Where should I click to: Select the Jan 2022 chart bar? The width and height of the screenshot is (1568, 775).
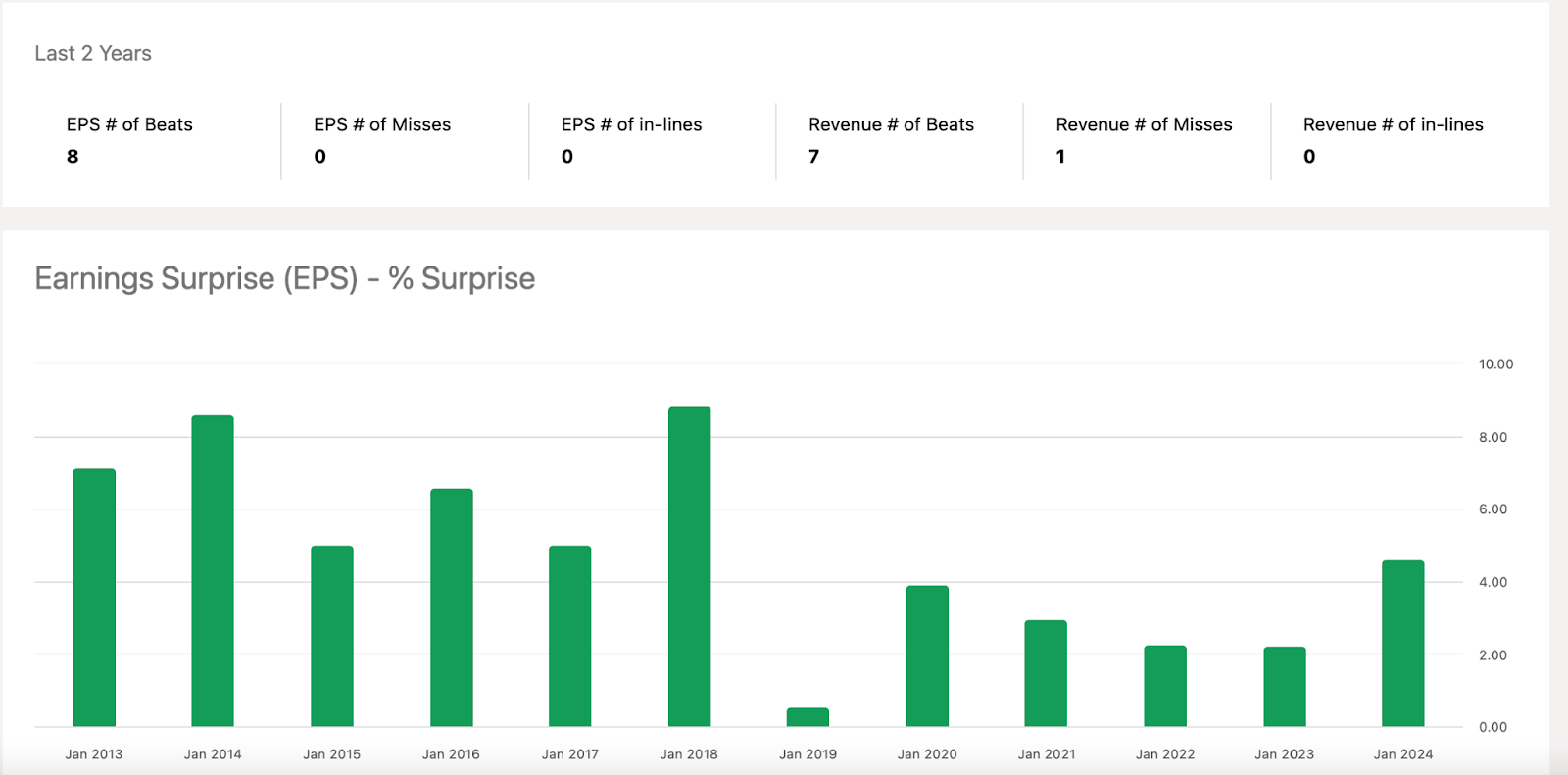point(1165,686)
